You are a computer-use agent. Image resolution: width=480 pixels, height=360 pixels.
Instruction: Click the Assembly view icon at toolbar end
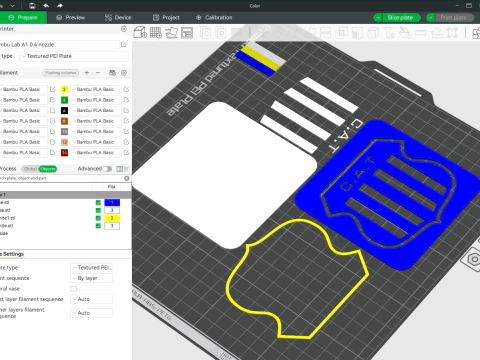[476, 33]
